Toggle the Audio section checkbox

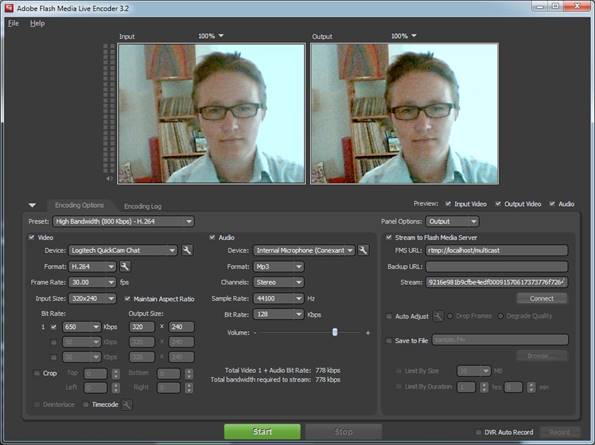point(212,237)
